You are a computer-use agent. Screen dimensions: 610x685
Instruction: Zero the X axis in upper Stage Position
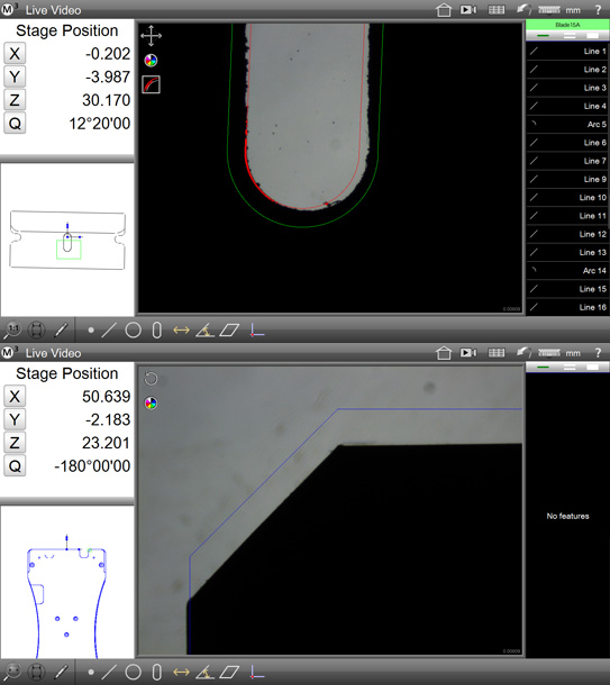(x=14, y=54)
